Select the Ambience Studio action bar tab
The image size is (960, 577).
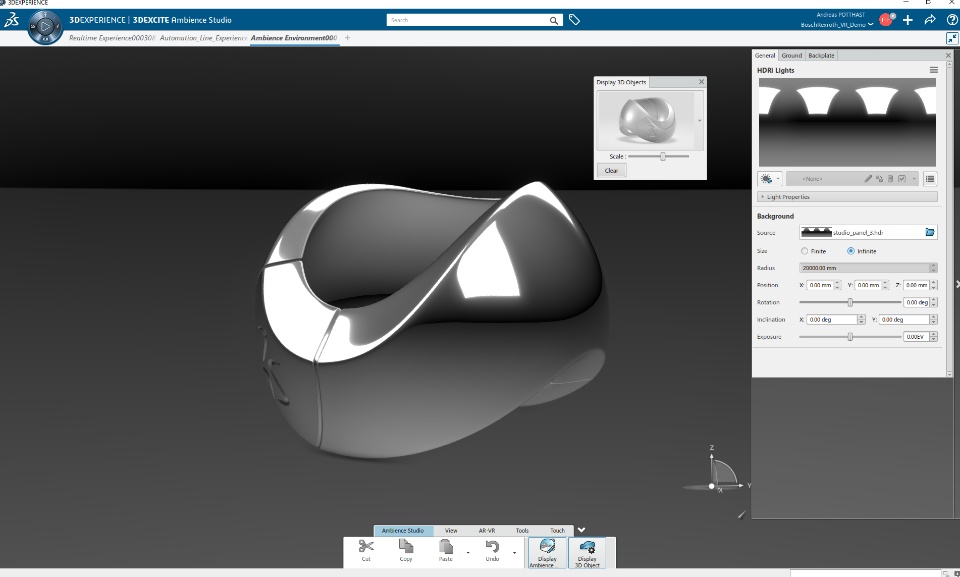pyautogui.click(x=403, y=530)
